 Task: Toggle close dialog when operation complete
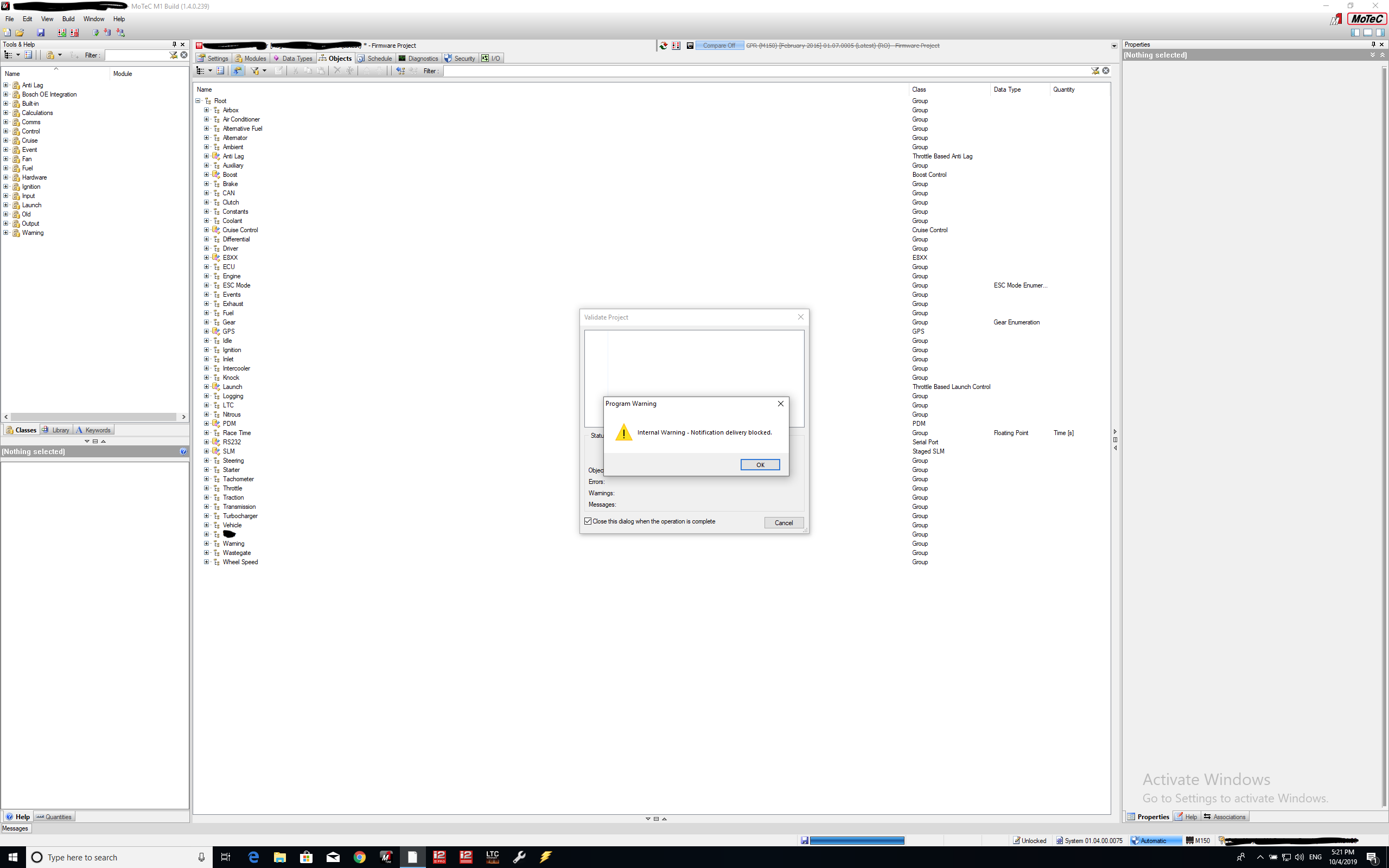588,521
